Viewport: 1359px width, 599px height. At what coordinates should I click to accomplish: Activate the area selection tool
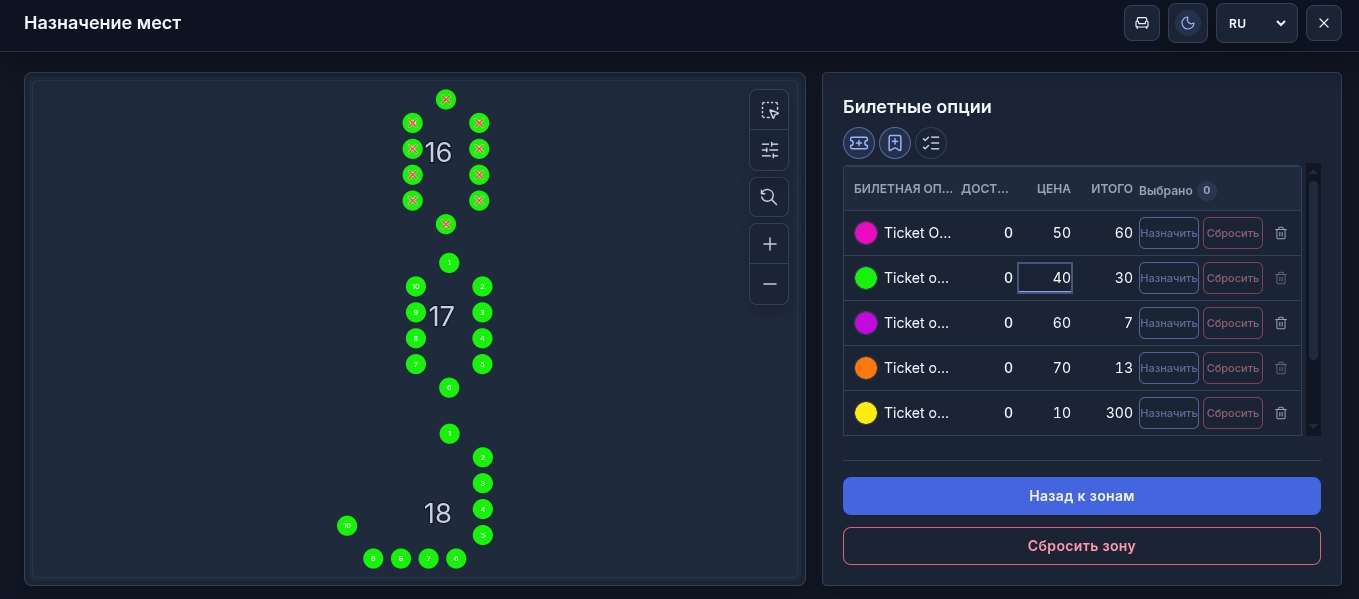click(x=769, y=110)
